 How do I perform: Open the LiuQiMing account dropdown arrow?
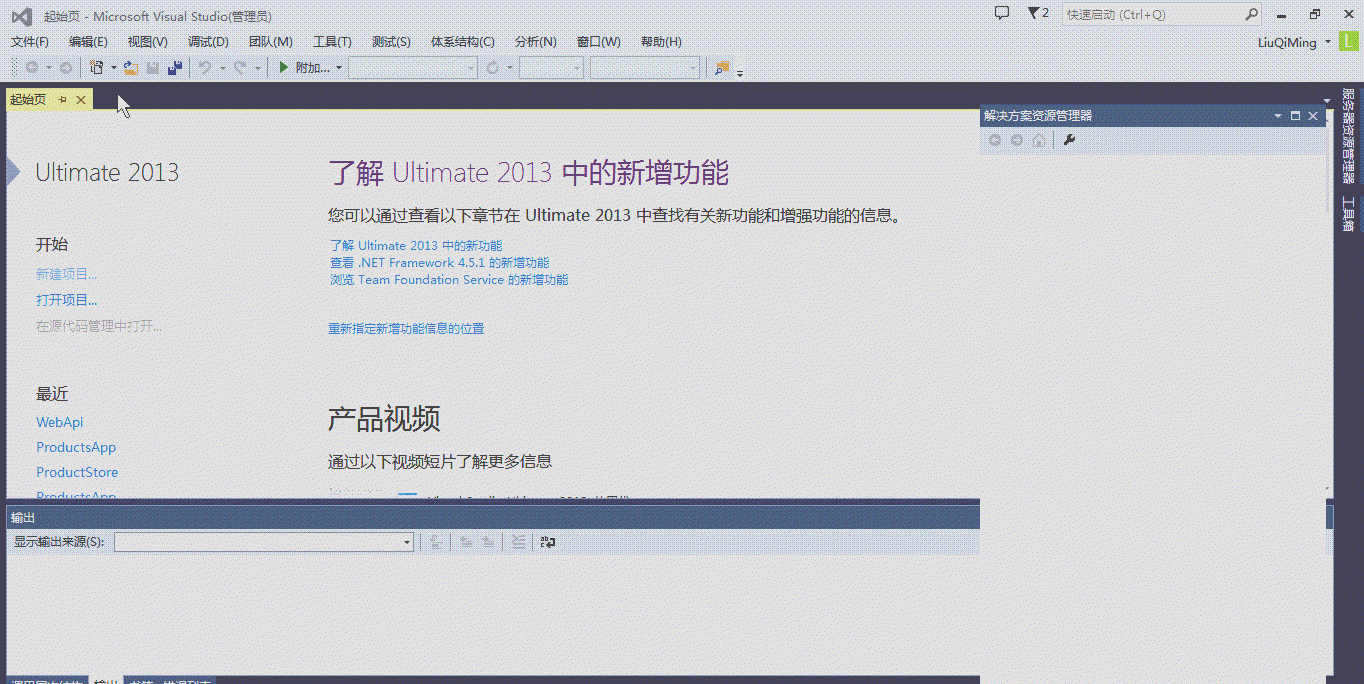coord(1327,42)
